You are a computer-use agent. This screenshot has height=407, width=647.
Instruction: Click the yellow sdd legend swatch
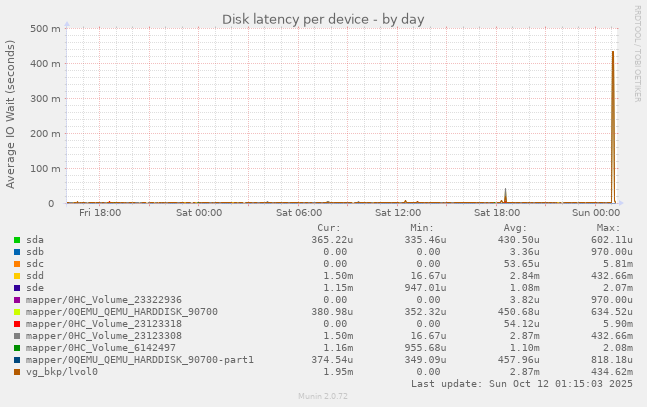click(x=17, y=276)
